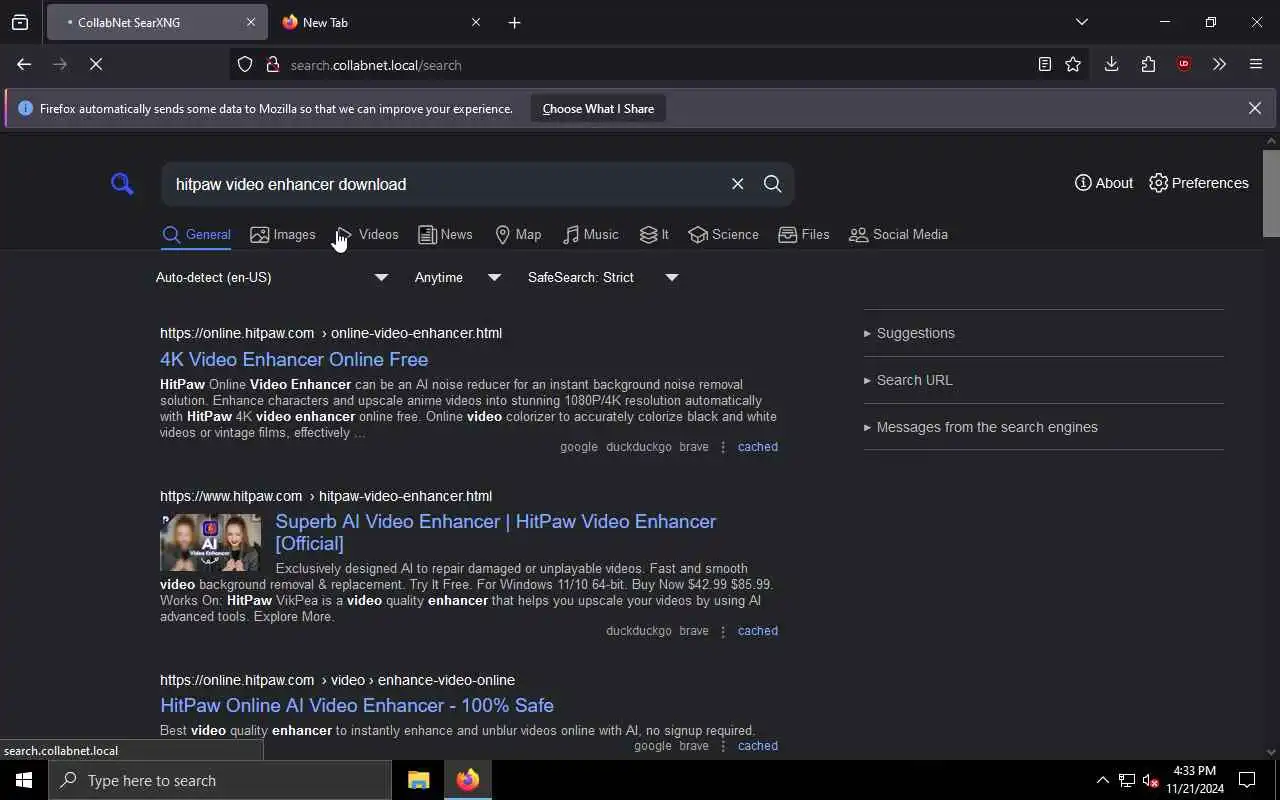Open the Extensions puzzle icon

coord(1148,64)
